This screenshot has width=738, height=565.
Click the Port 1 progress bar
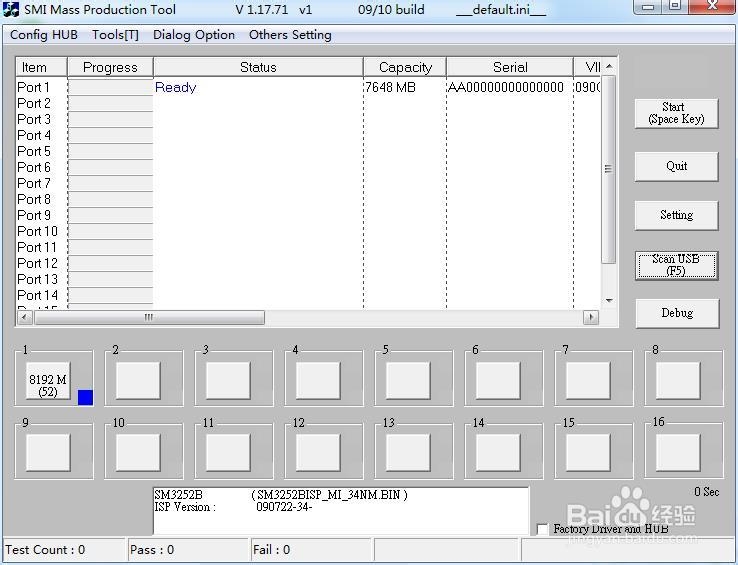point(111,88)
